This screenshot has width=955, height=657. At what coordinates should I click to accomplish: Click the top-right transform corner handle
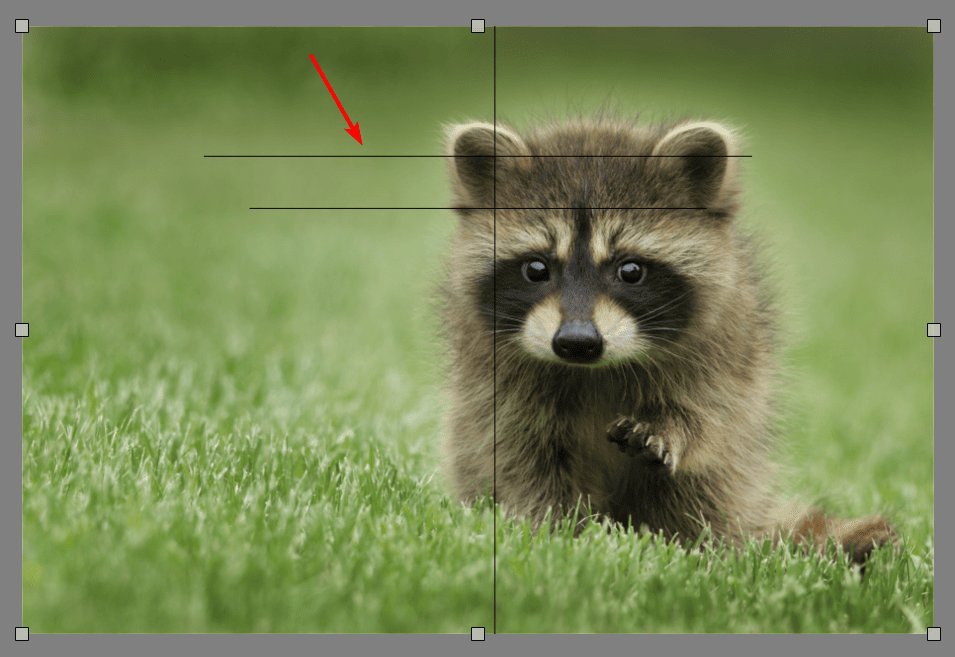click(x=933, y=26)
